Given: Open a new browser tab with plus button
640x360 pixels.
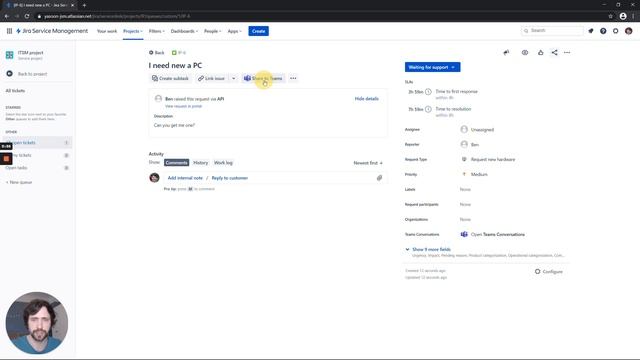Looking at the screenshot, I should point(84,5).
